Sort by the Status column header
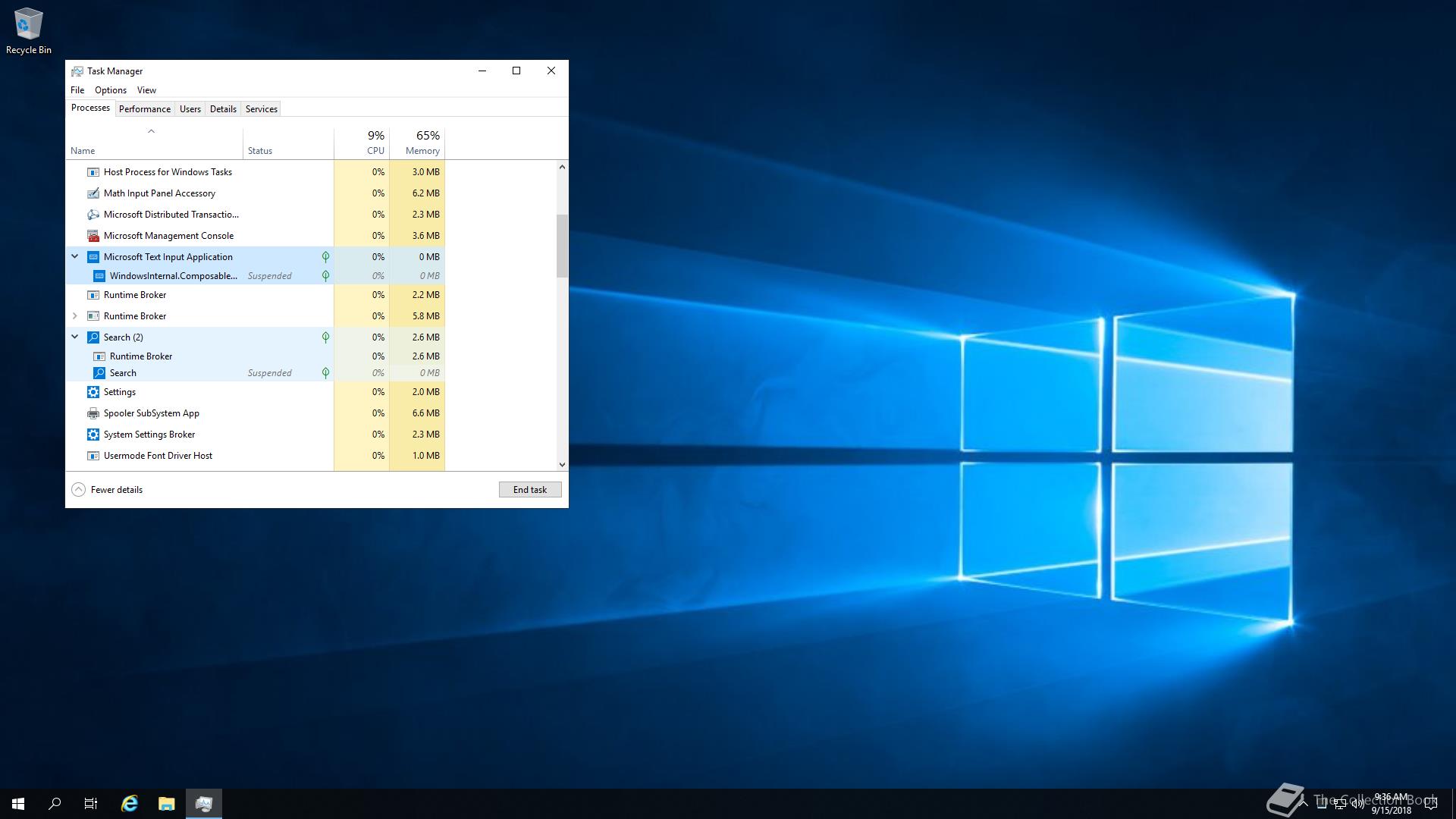Image resolution: width=1456 pixels, height=819 pixels. 288,143
